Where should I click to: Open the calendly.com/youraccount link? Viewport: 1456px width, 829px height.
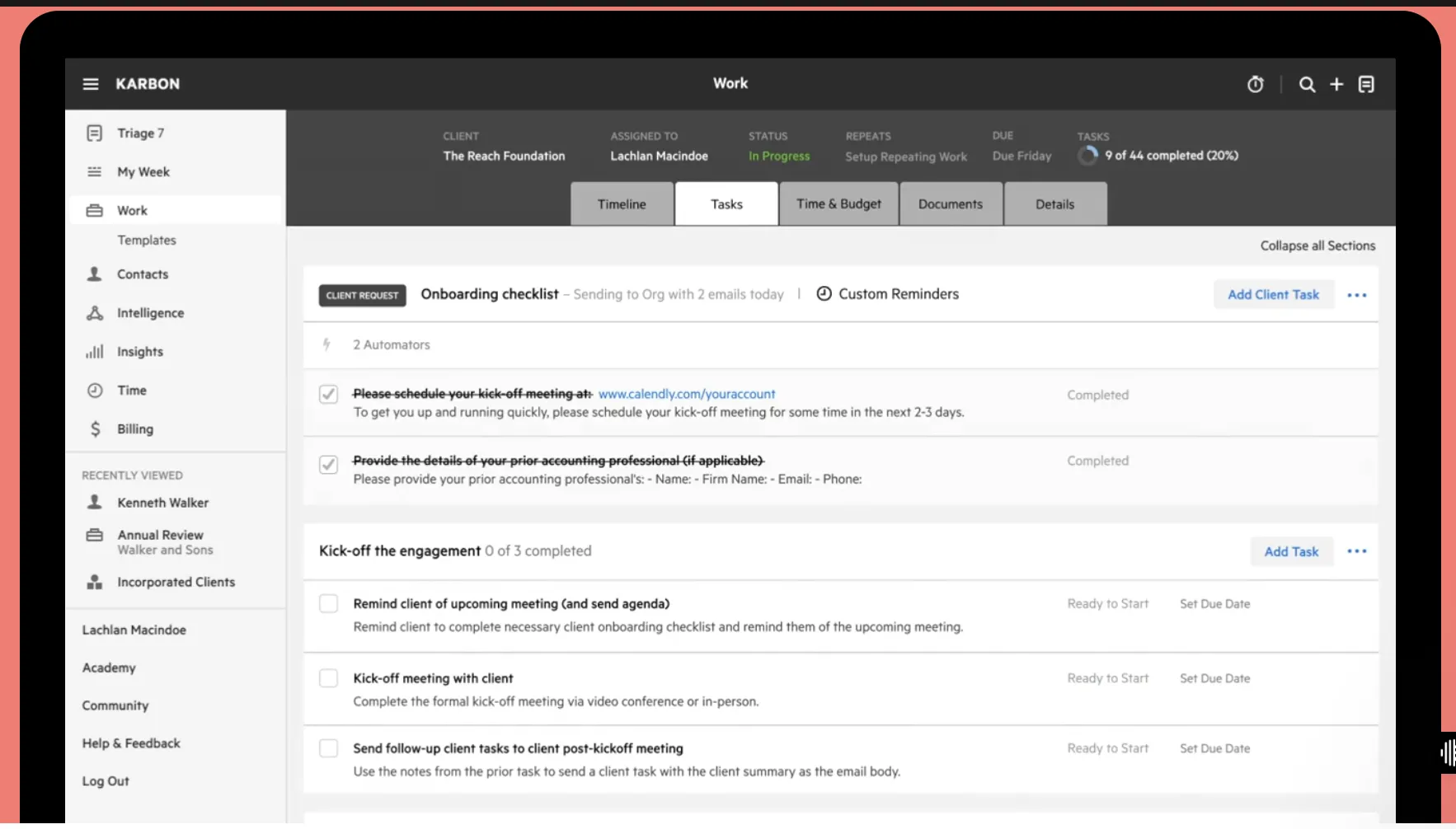click(687, 395)
